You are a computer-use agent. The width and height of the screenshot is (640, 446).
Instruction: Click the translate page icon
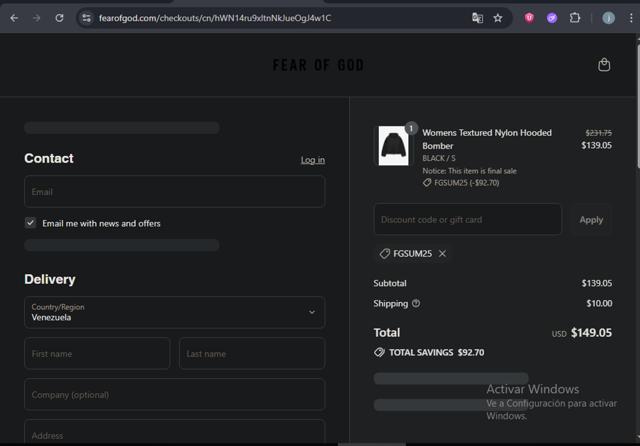[x=477, y=18]
